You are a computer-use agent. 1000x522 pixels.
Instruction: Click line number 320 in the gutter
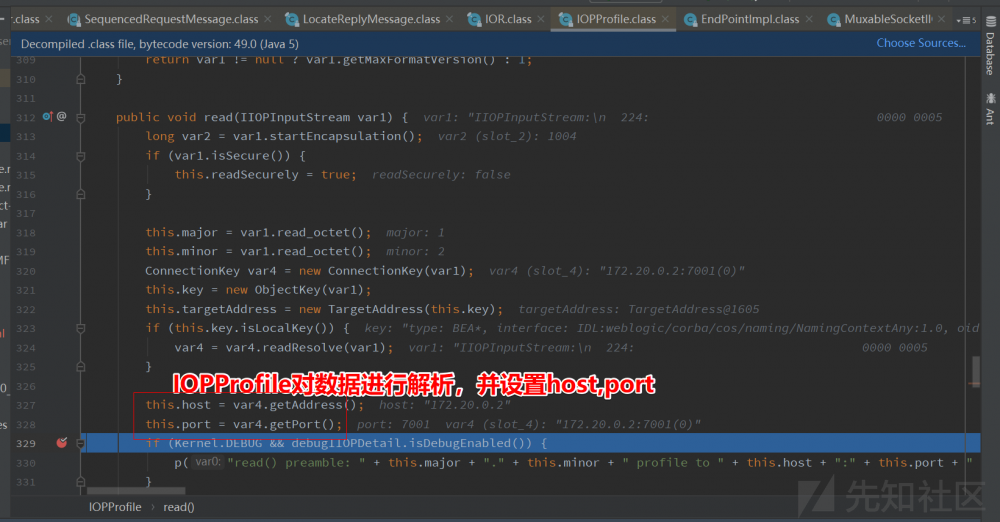(x=26, y=271)
